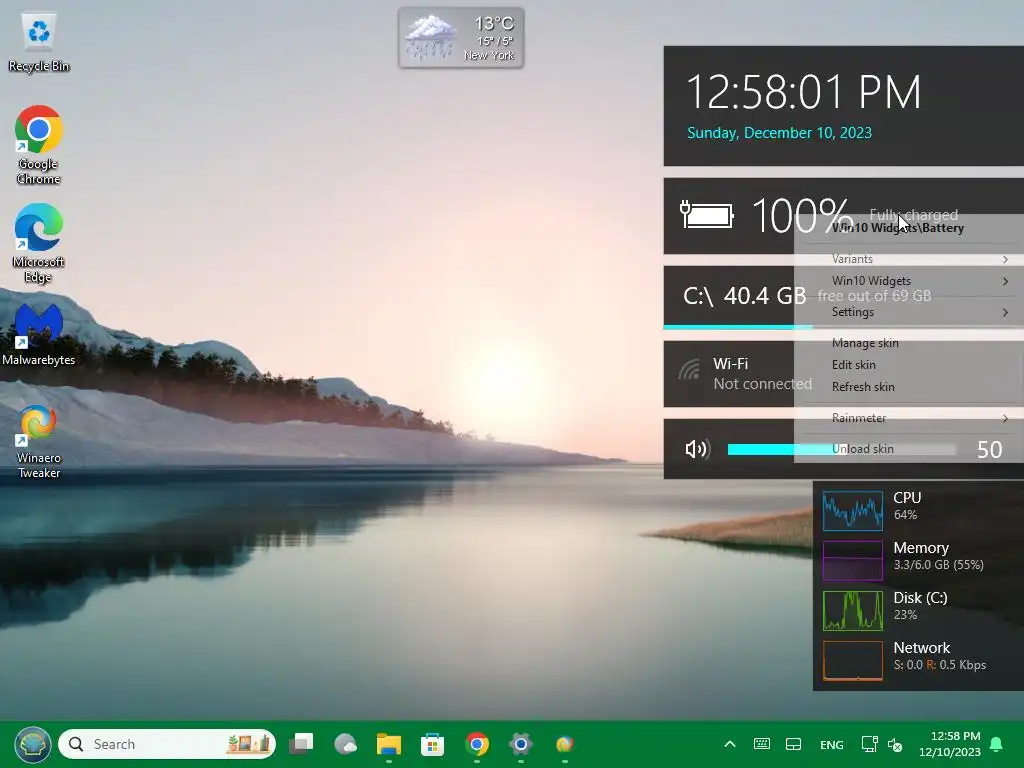Click the volume value 50
This screenshot has width=1024, height=768.
[989, 449]
